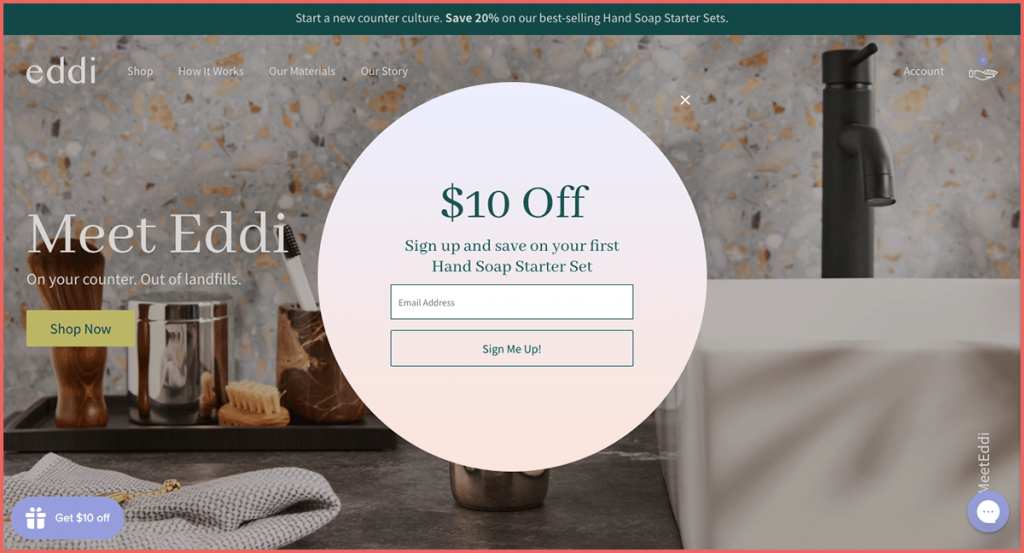Click the vertical MeetEddi text
Image resolution: width=1024 pixels, height=553 pixels.
pyautogui.click(x=984, y=461)
